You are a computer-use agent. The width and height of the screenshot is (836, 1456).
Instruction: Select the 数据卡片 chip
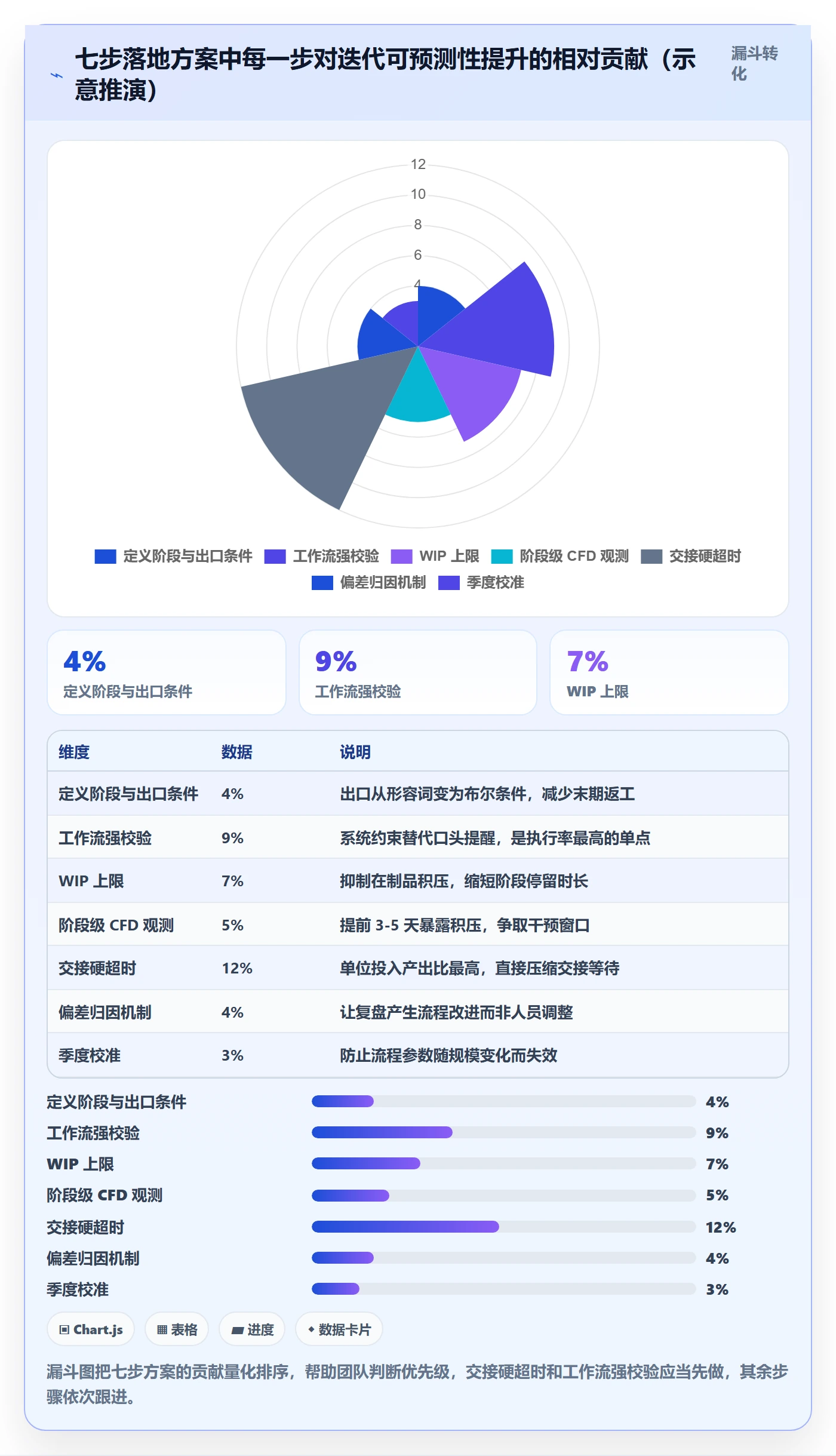339,1330
